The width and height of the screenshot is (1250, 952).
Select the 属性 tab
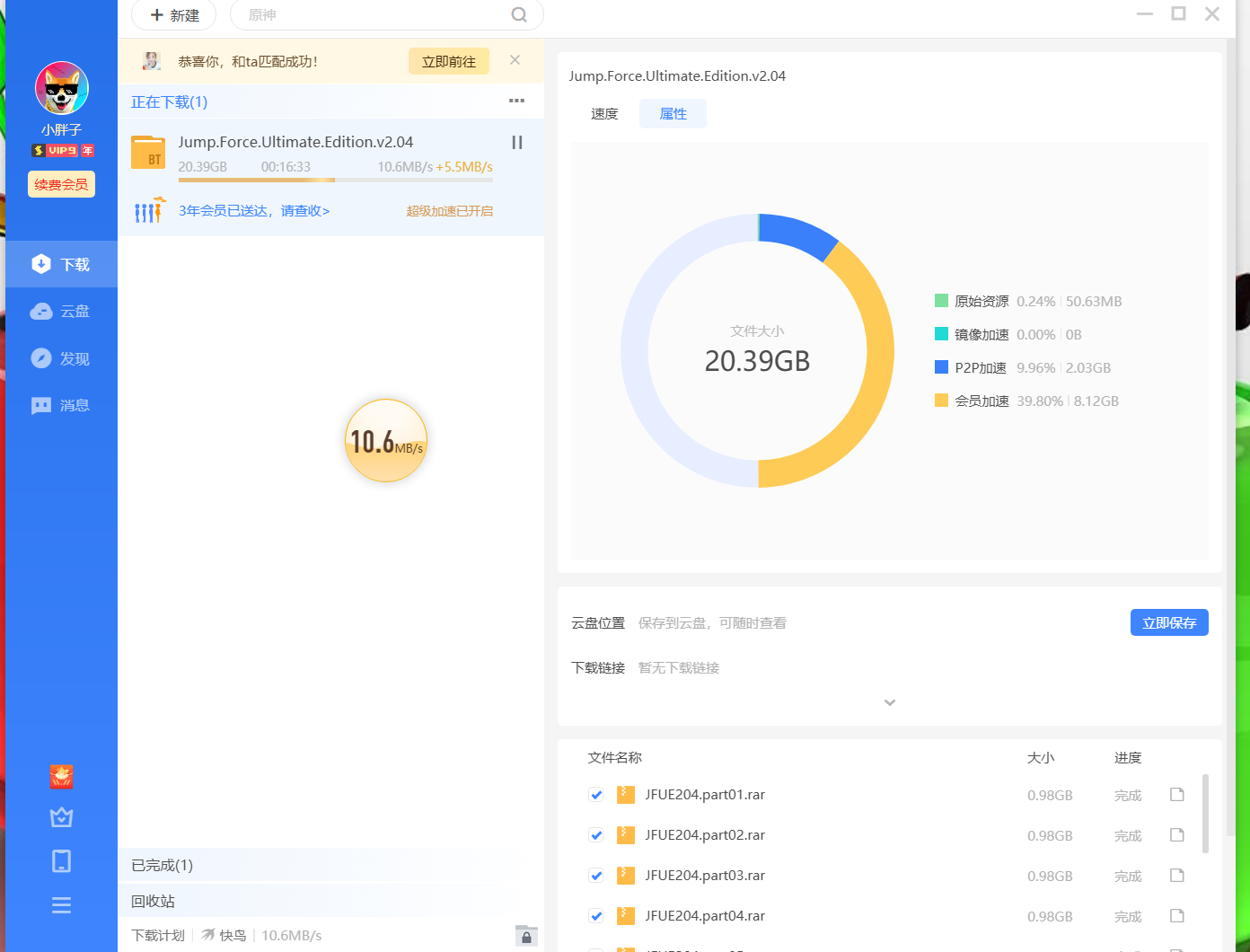tap(673, 114)
